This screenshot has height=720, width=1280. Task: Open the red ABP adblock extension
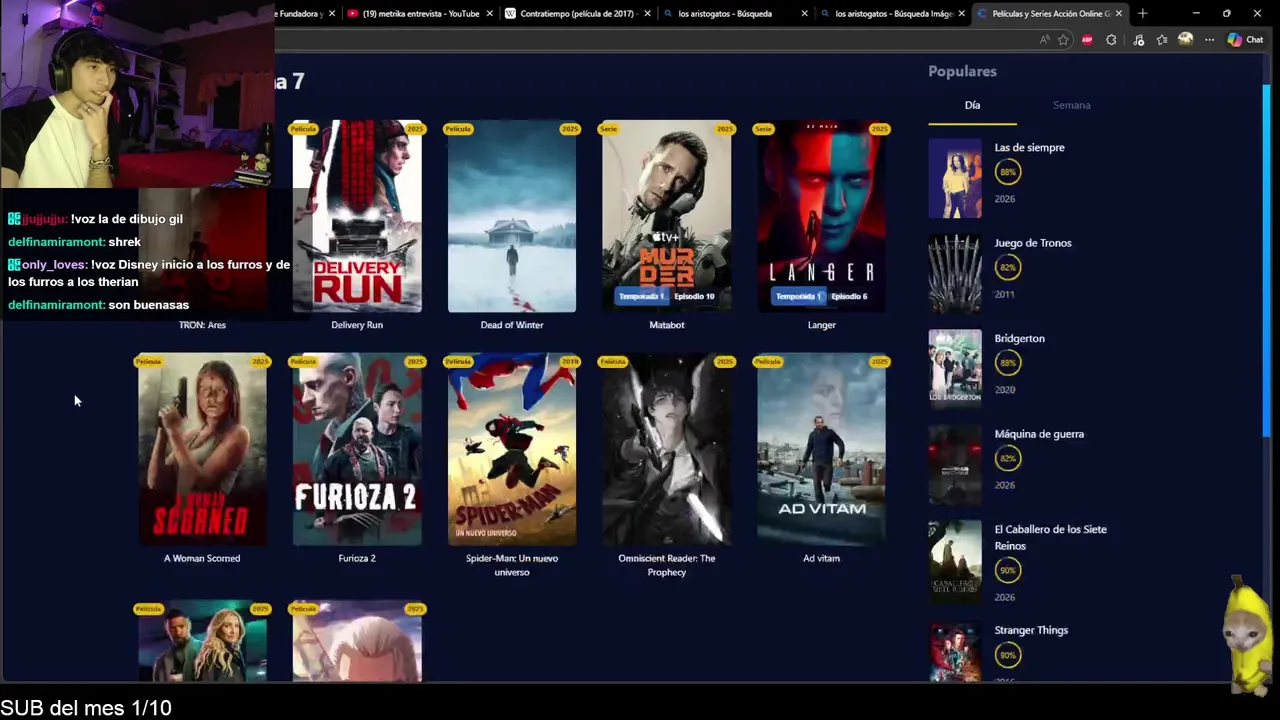(1087, 40)
